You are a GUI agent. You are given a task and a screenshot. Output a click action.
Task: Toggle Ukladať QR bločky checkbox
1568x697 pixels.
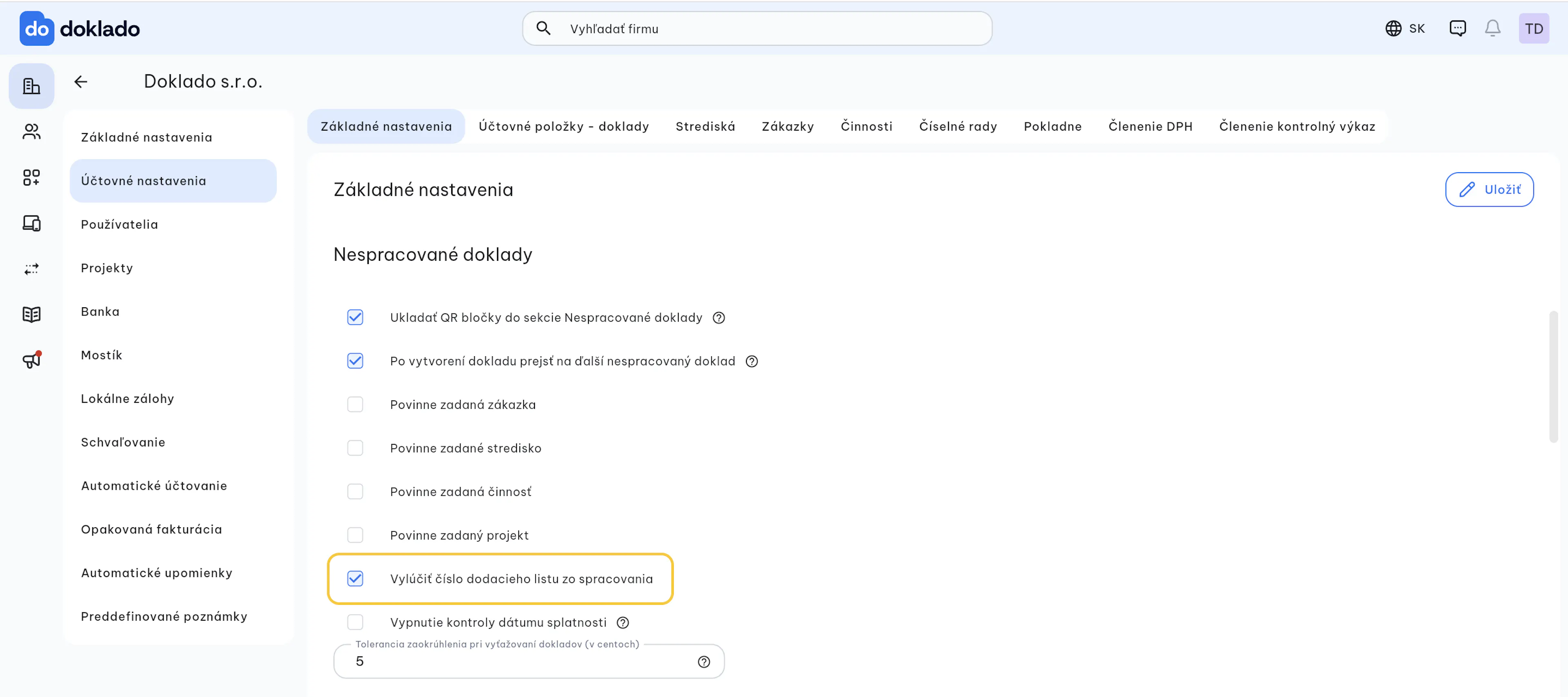pyautogui.click(x=355, y=317)
